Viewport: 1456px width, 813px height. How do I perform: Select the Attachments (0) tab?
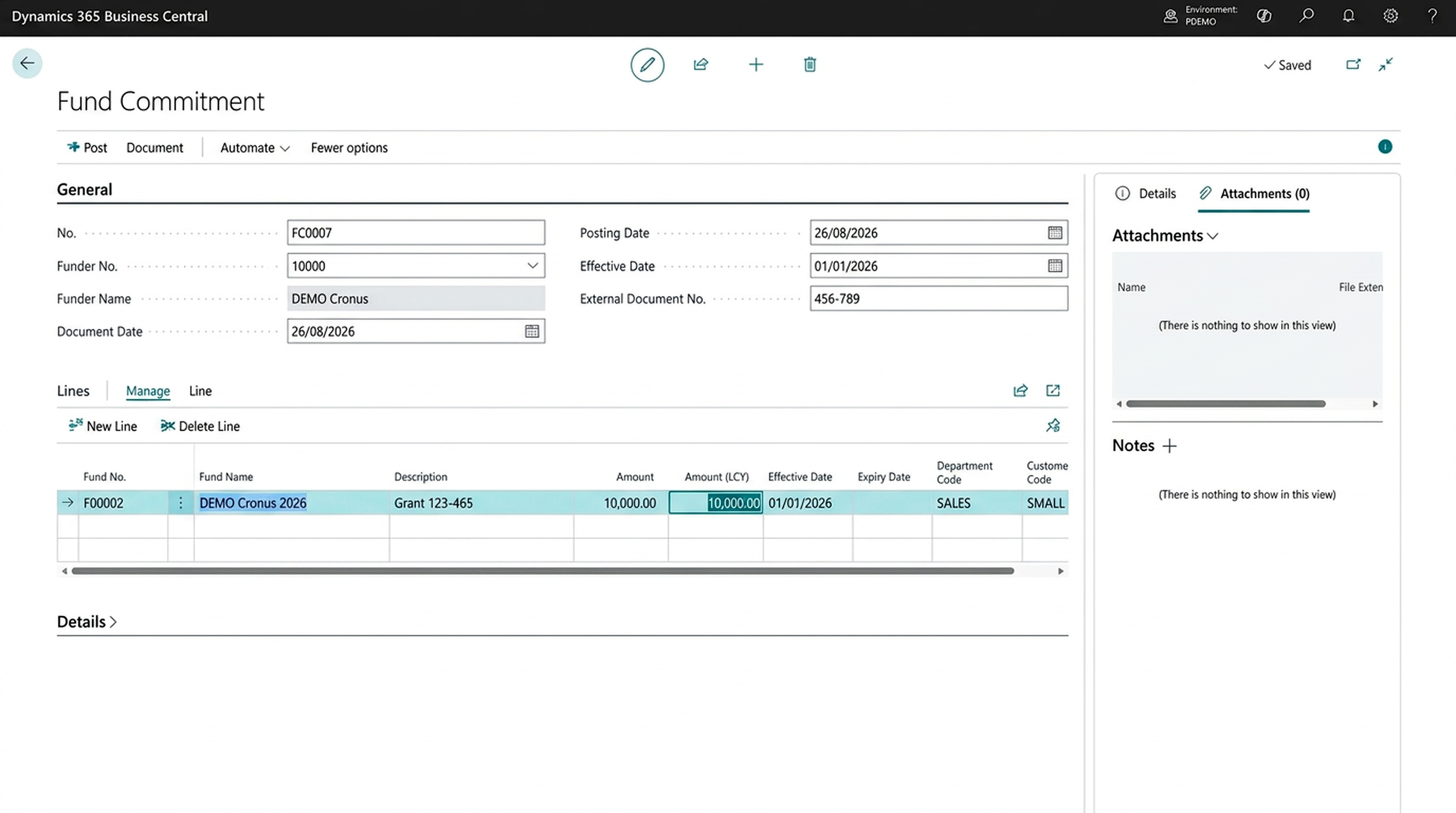1254,194
